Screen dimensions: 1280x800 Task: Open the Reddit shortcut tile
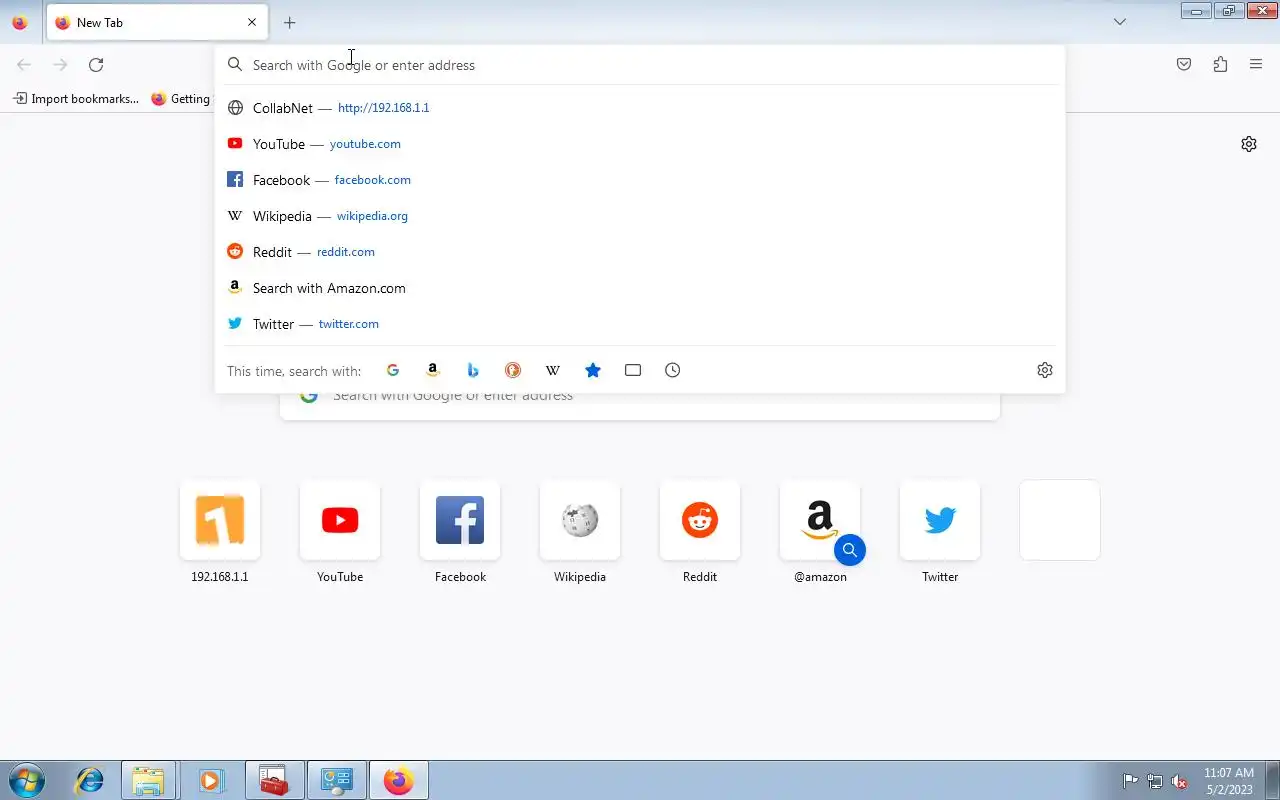click(x=700, y=520)
